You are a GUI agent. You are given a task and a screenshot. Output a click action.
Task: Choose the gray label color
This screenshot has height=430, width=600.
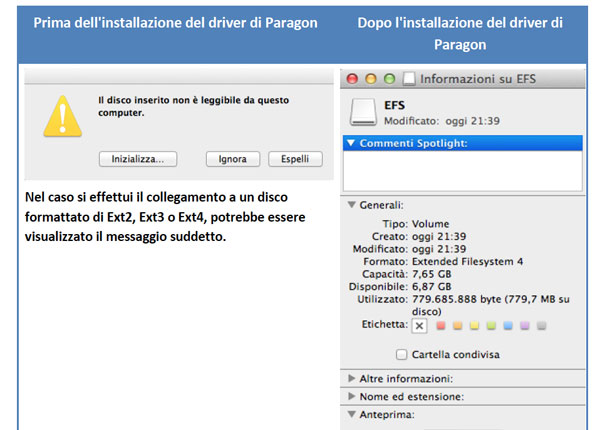(541, 326)
